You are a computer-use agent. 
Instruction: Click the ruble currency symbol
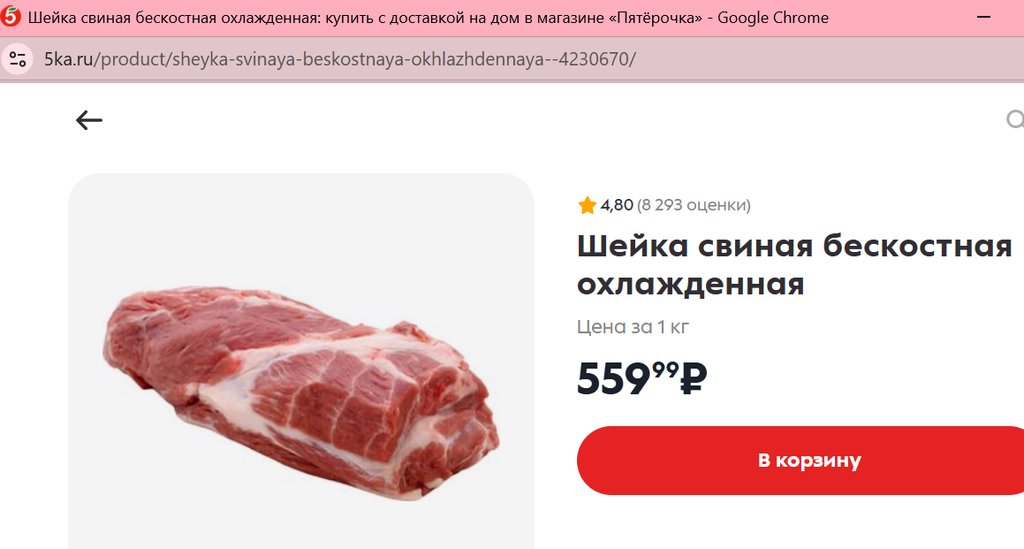pos(693,380)
